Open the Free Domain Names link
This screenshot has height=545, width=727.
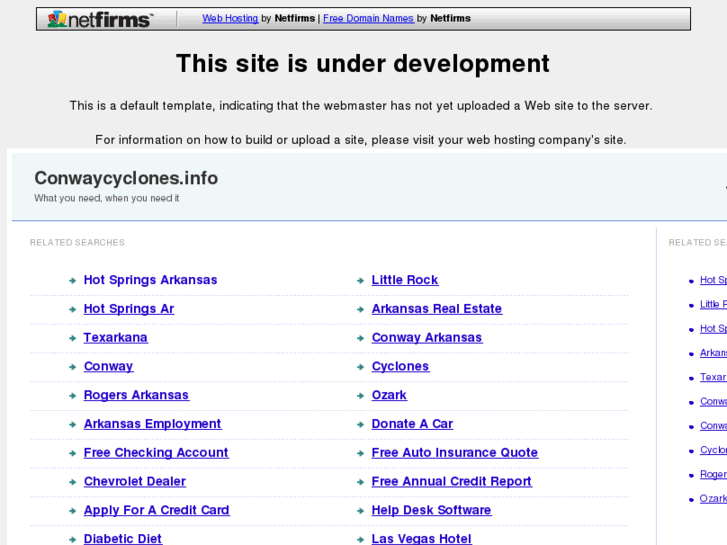pos(368,18)
